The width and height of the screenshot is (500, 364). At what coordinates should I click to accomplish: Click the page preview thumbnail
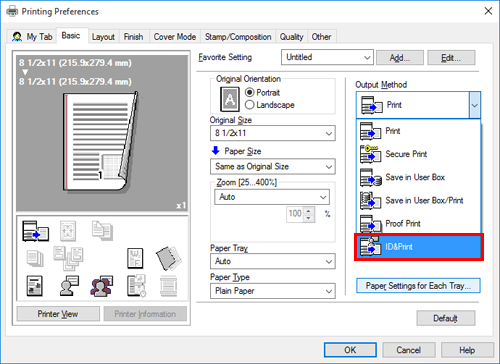(102, 133)
